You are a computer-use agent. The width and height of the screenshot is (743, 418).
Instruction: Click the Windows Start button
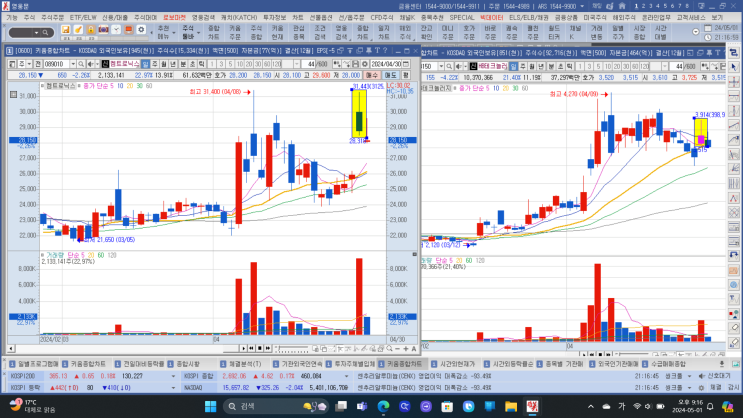point(210,406)
